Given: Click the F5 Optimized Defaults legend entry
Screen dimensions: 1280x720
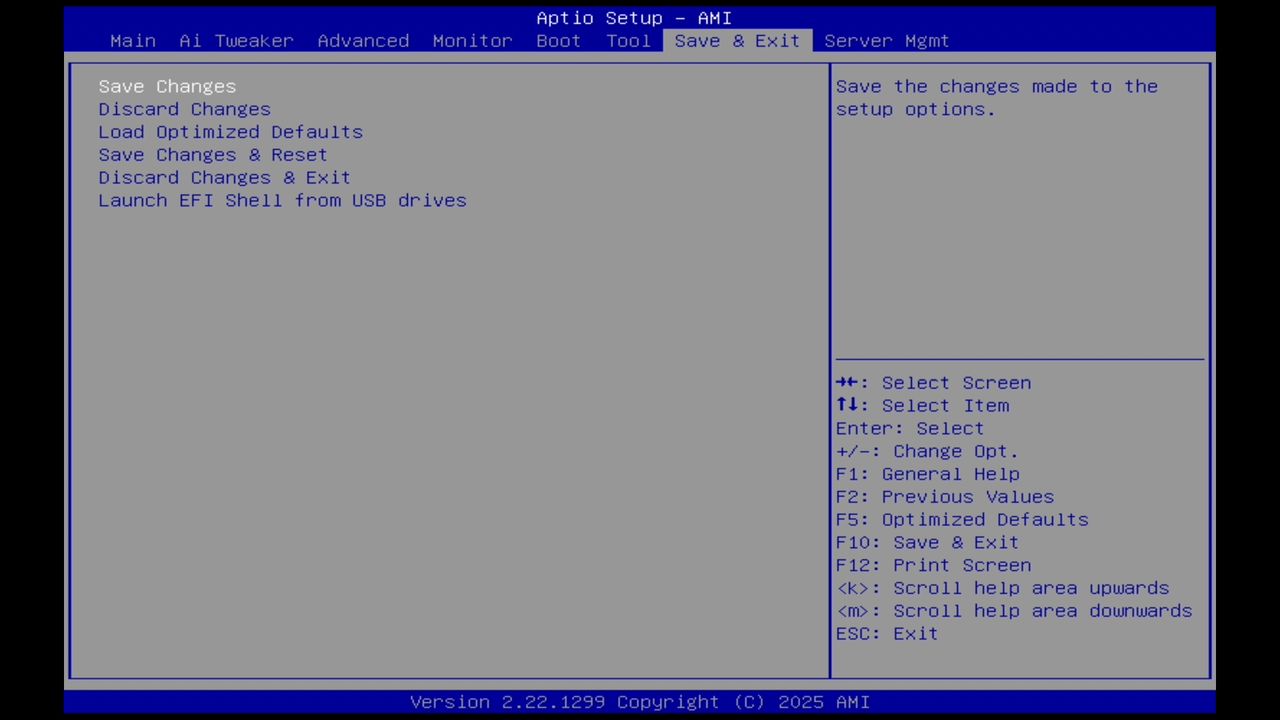Looking at the screenshot, I should coord(961,519).
